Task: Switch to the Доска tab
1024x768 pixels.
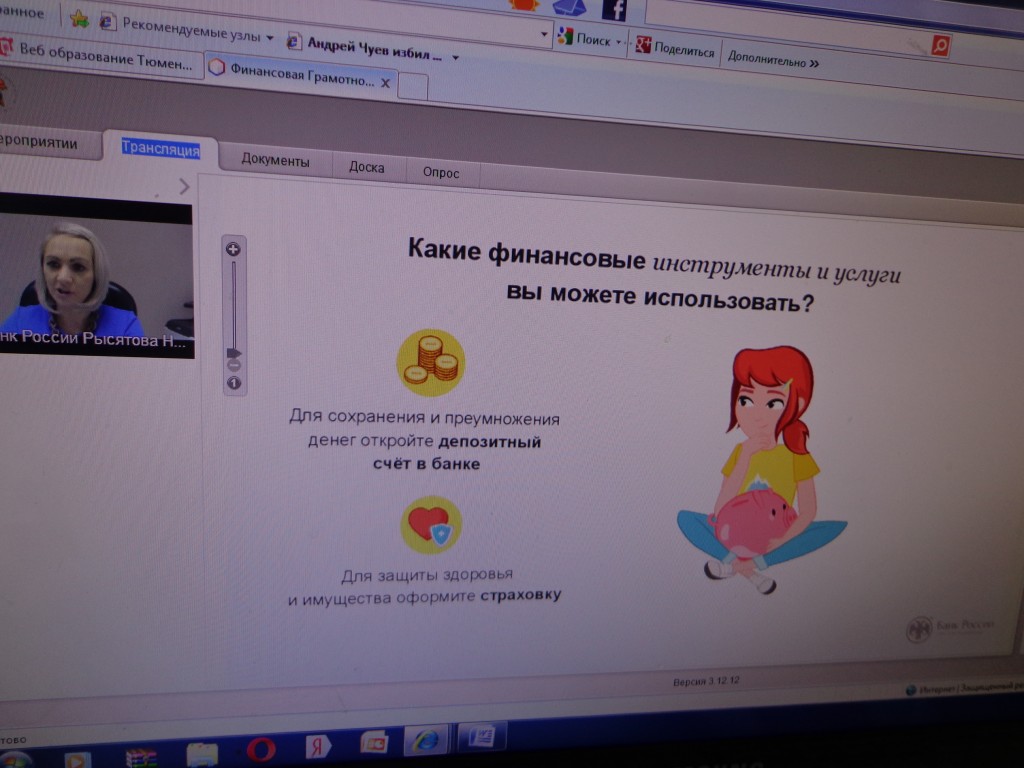Action: tap(366, 168)
